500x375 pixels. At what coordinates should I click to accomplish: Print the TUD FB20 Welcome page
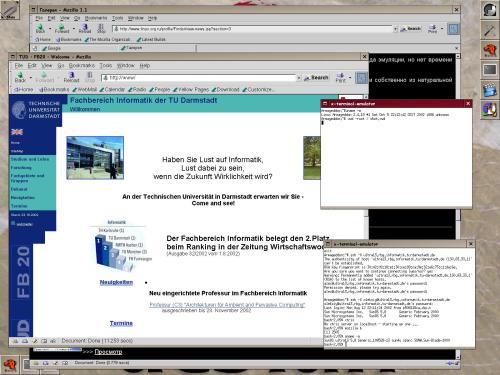(341, 77)
